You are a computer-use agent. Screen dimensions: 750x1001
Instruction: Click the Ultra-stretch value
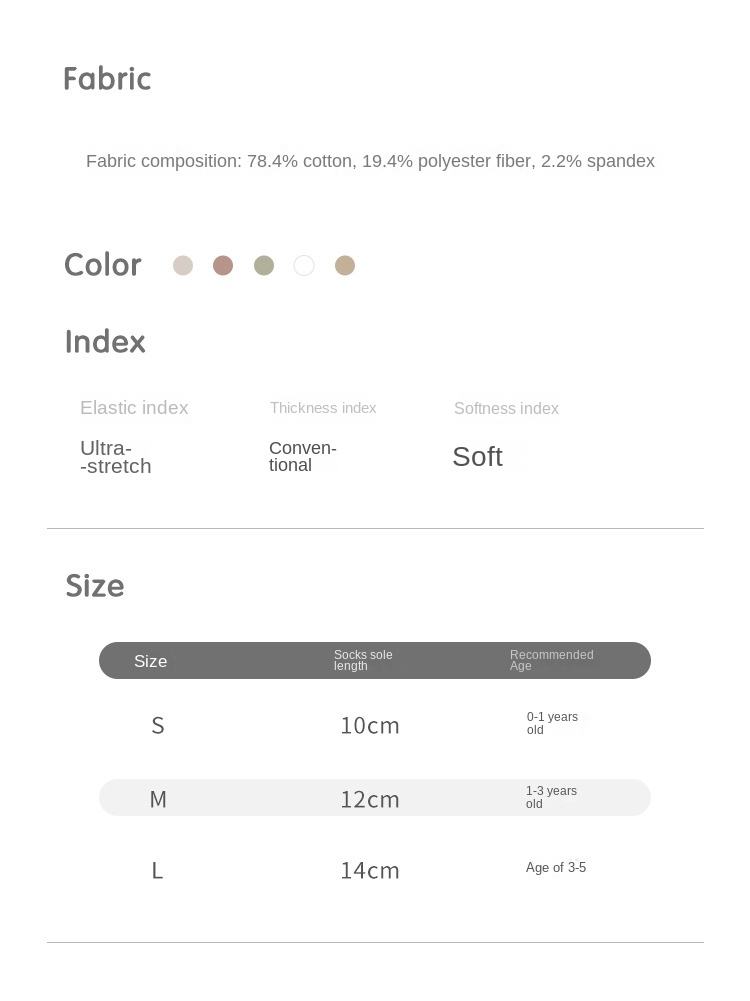pyautogui.click(x=115, y=457)
